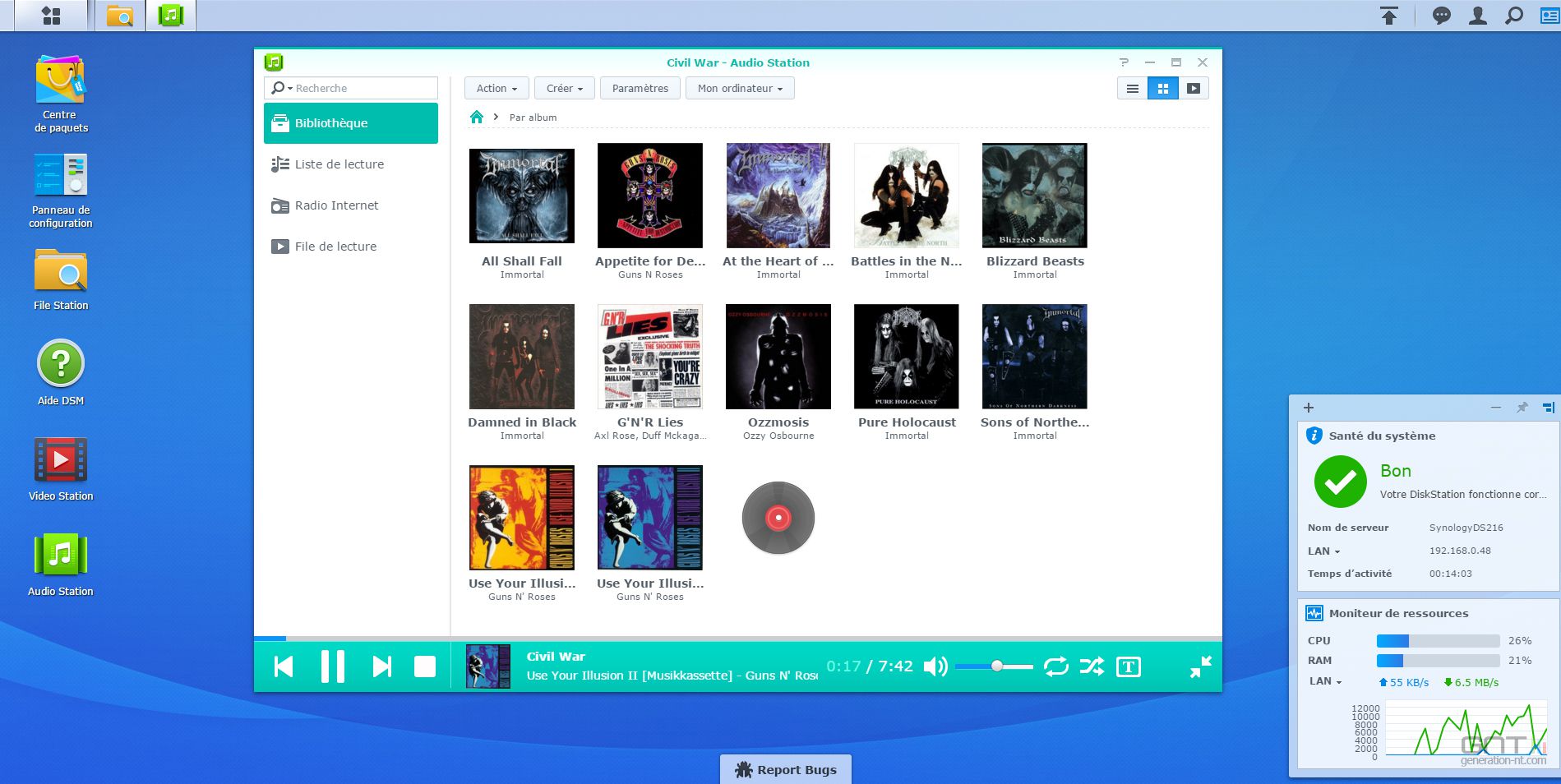
Task: Add a widget with the plus icon
Action: 1309,408
